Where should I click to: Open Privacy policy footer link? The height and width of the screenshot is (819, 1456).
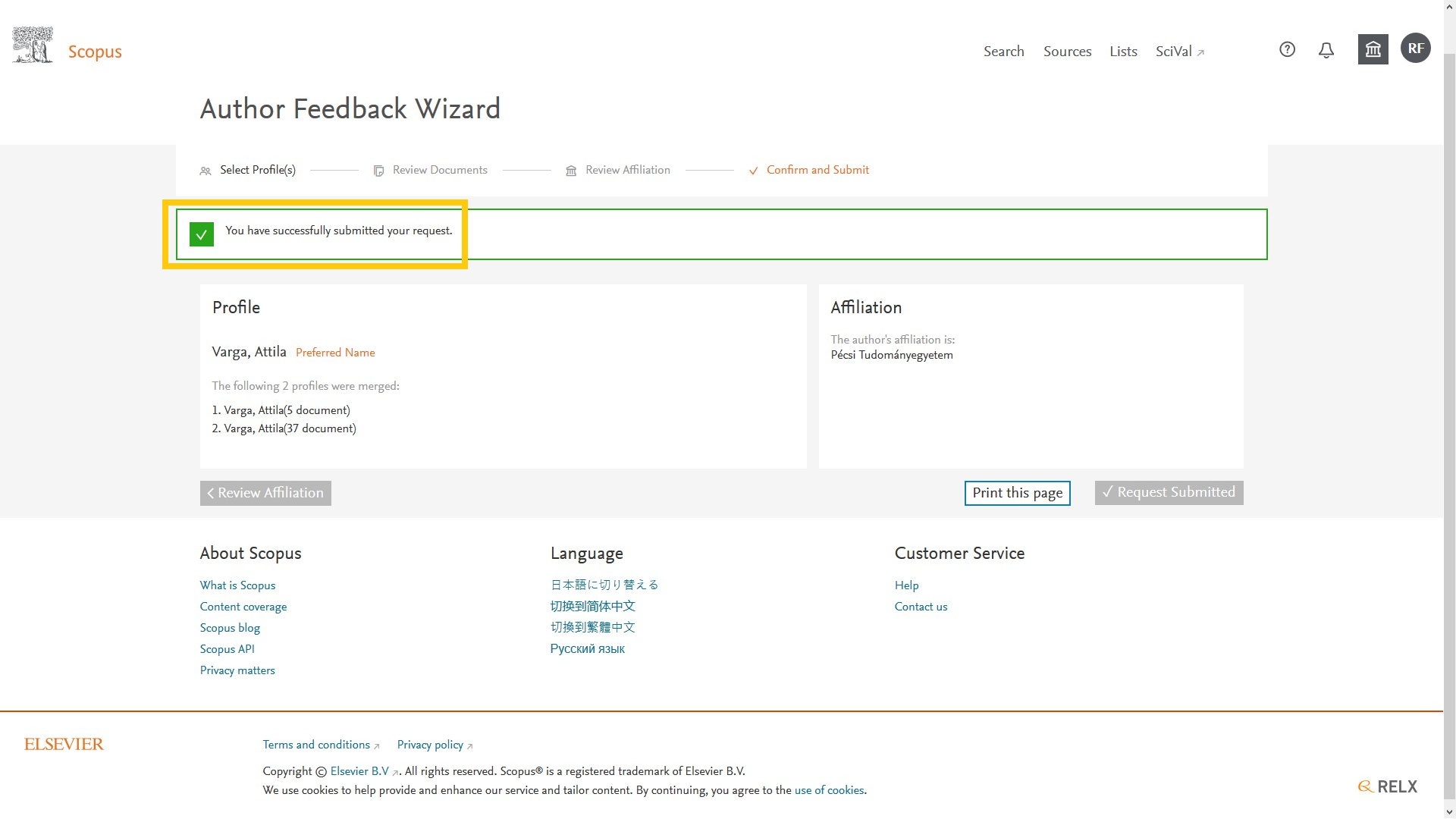(435, 745)
